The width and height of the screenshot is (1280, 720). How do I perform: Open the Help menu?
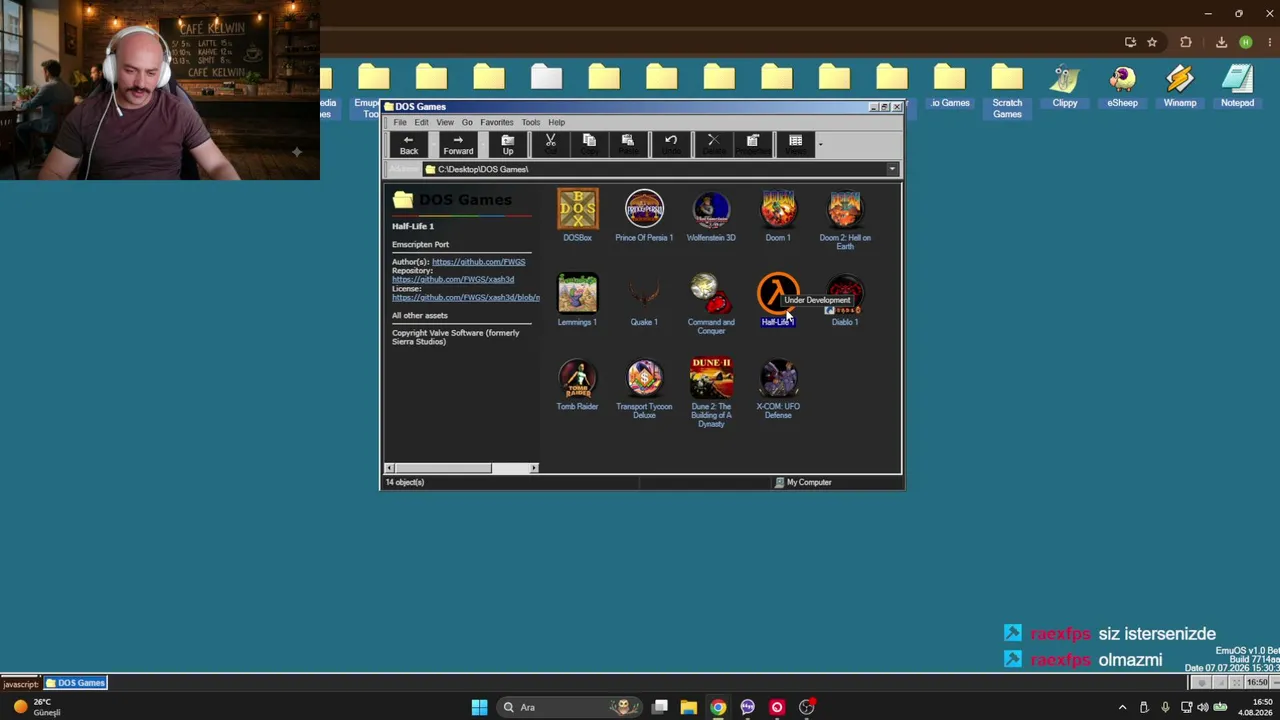(557, 122)
